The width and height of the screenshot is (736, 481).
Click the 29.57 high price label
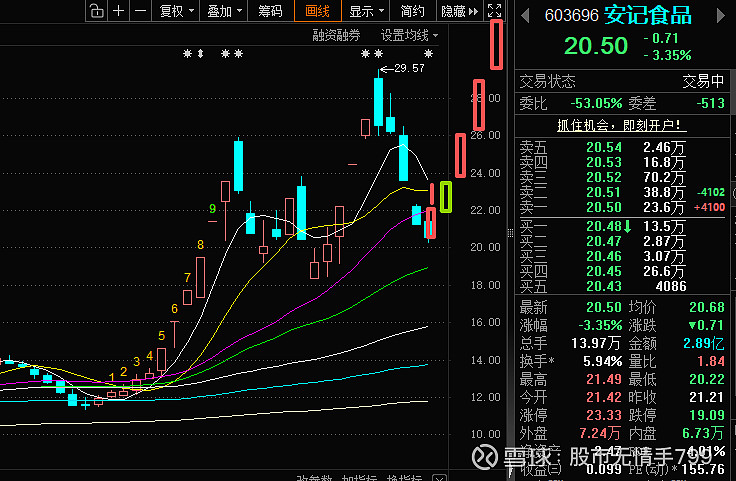pos(409,69)
